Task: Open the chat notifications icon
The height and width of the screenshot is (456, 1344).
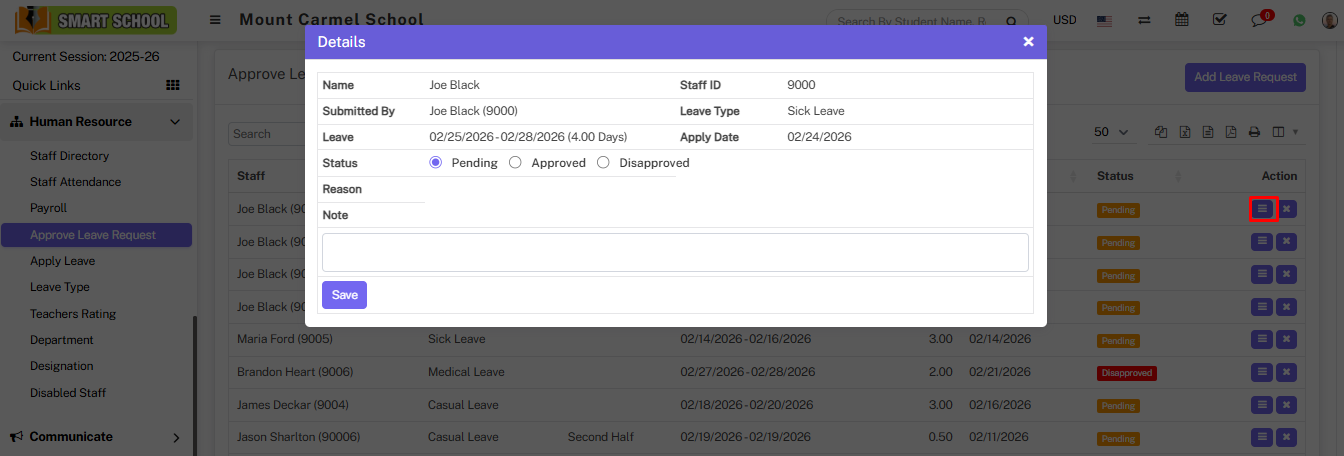Action: point(1260,20)
